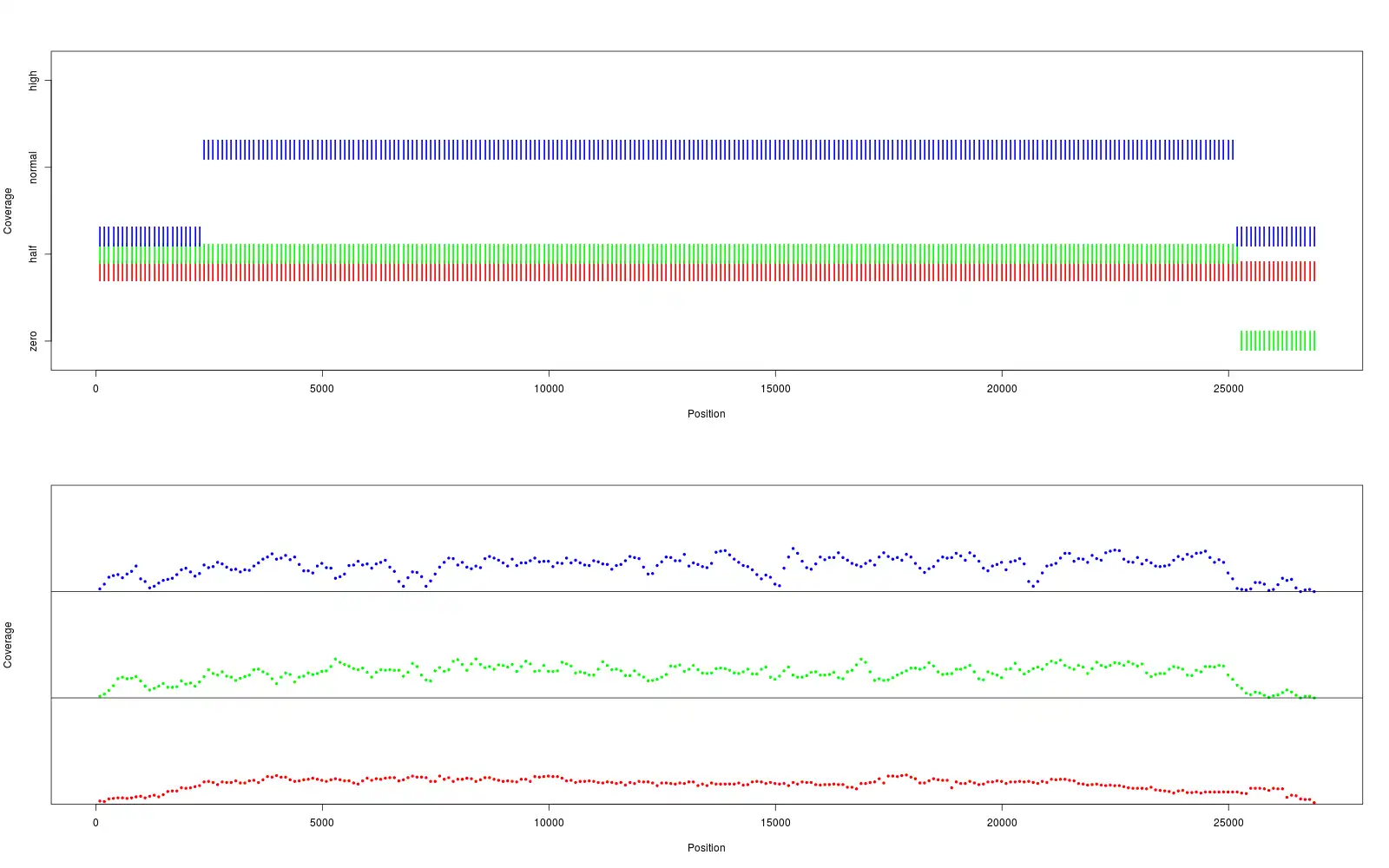Screen dimensions: 1389x868
Task: Click the top plot 'Coverage' axis title
Action: click(8, 211)
